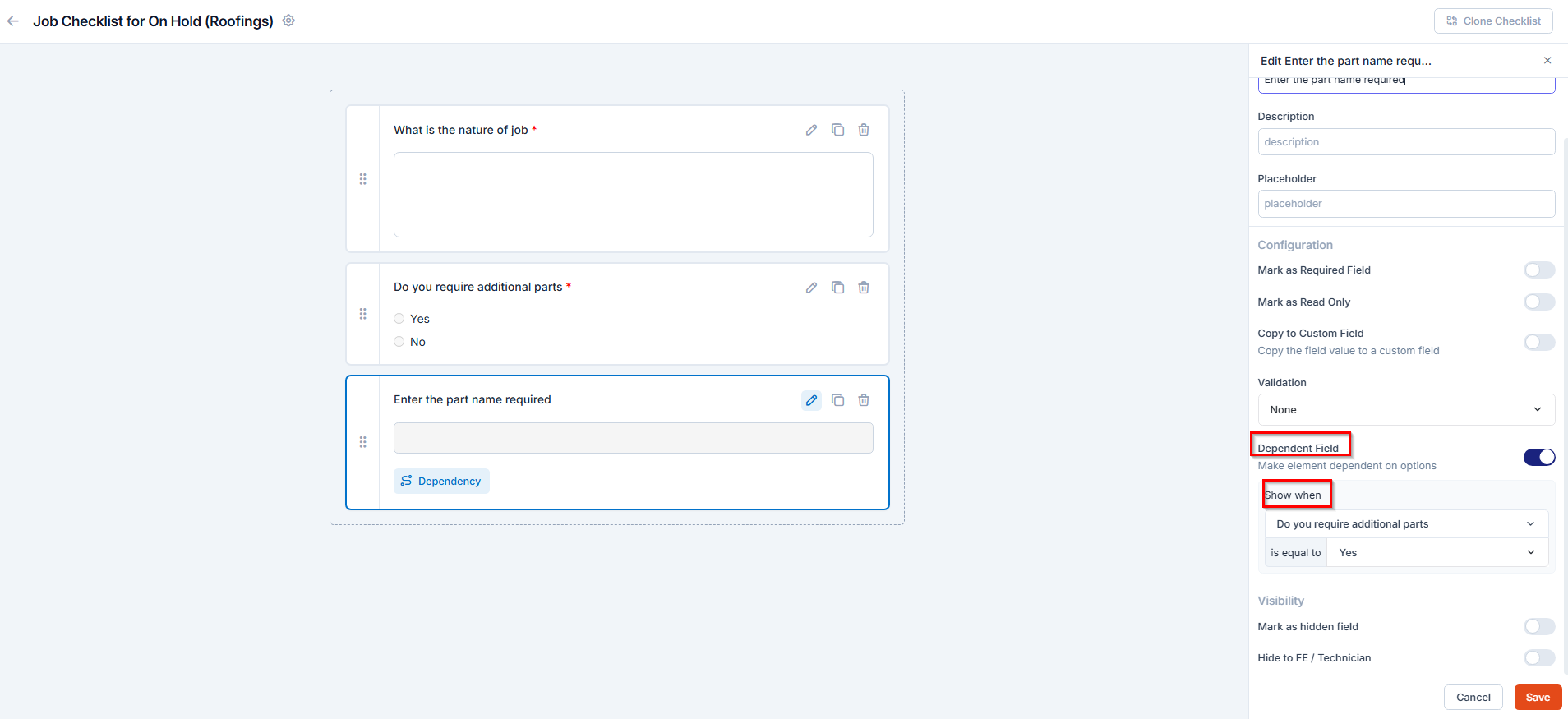This screenshot has width=1568, height=719.
Task: Edit the 'Do you require additional parts' field
Action: click(x=811, y=288)
